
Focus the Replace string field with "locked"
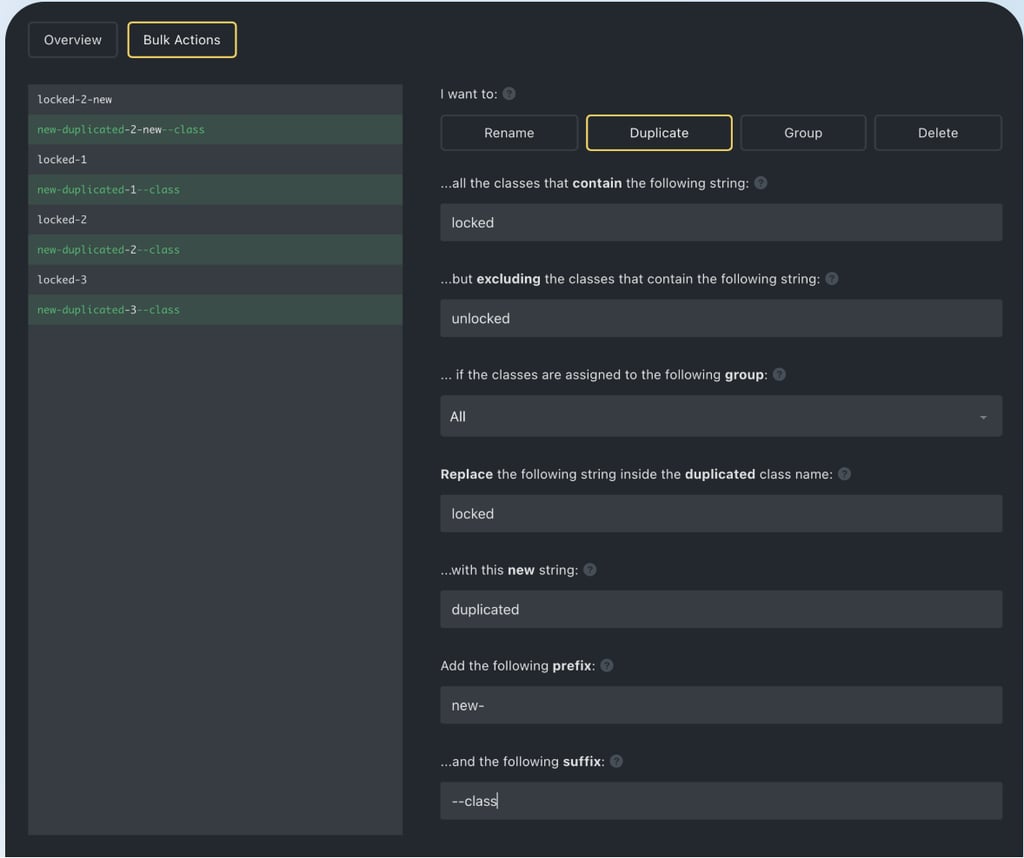click(x=721, y=513)
